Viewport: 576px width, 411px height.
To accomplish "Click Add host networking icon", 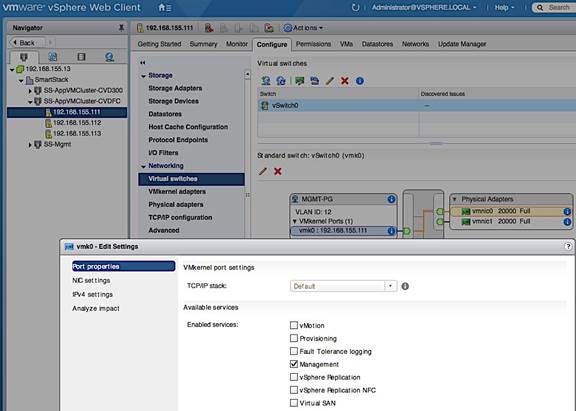I will pyautogui.click(x=266, y=81).
